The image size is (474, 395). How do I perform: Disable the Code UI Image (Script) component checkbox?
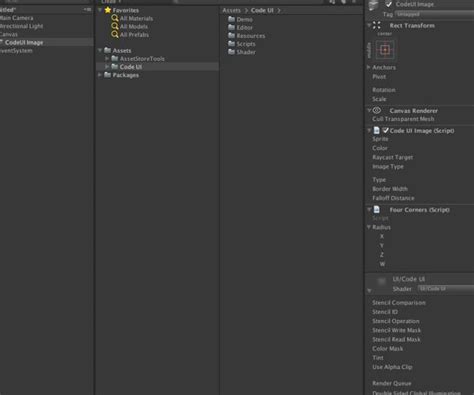385,130
